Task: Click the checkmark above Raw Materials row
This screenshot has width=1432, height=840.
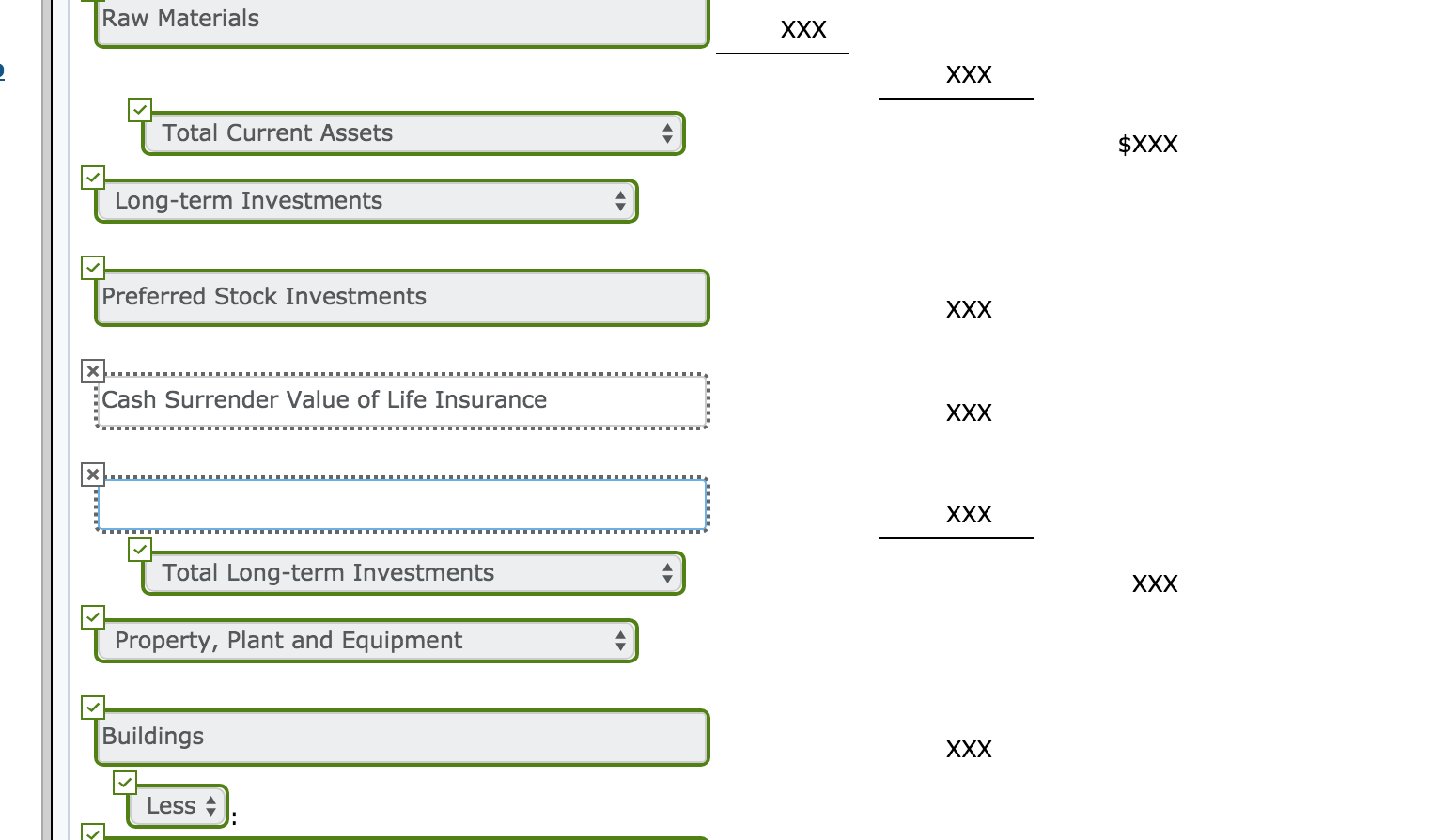Action: coord(94,3)
